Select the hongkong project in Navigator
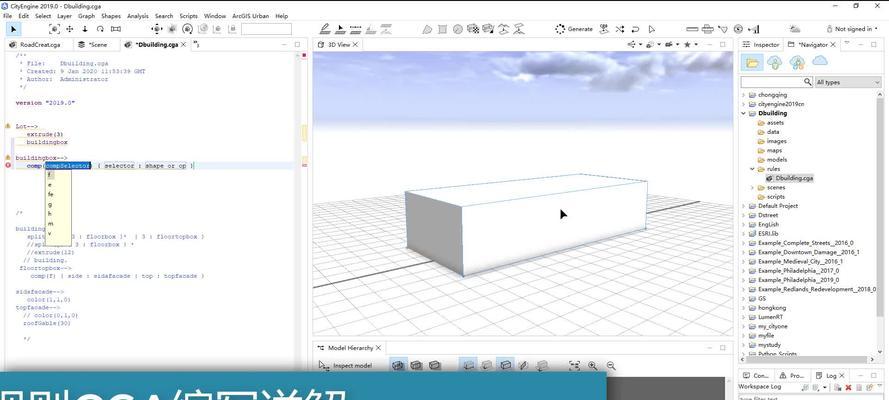The image size is (889, 400). point(772,308)
